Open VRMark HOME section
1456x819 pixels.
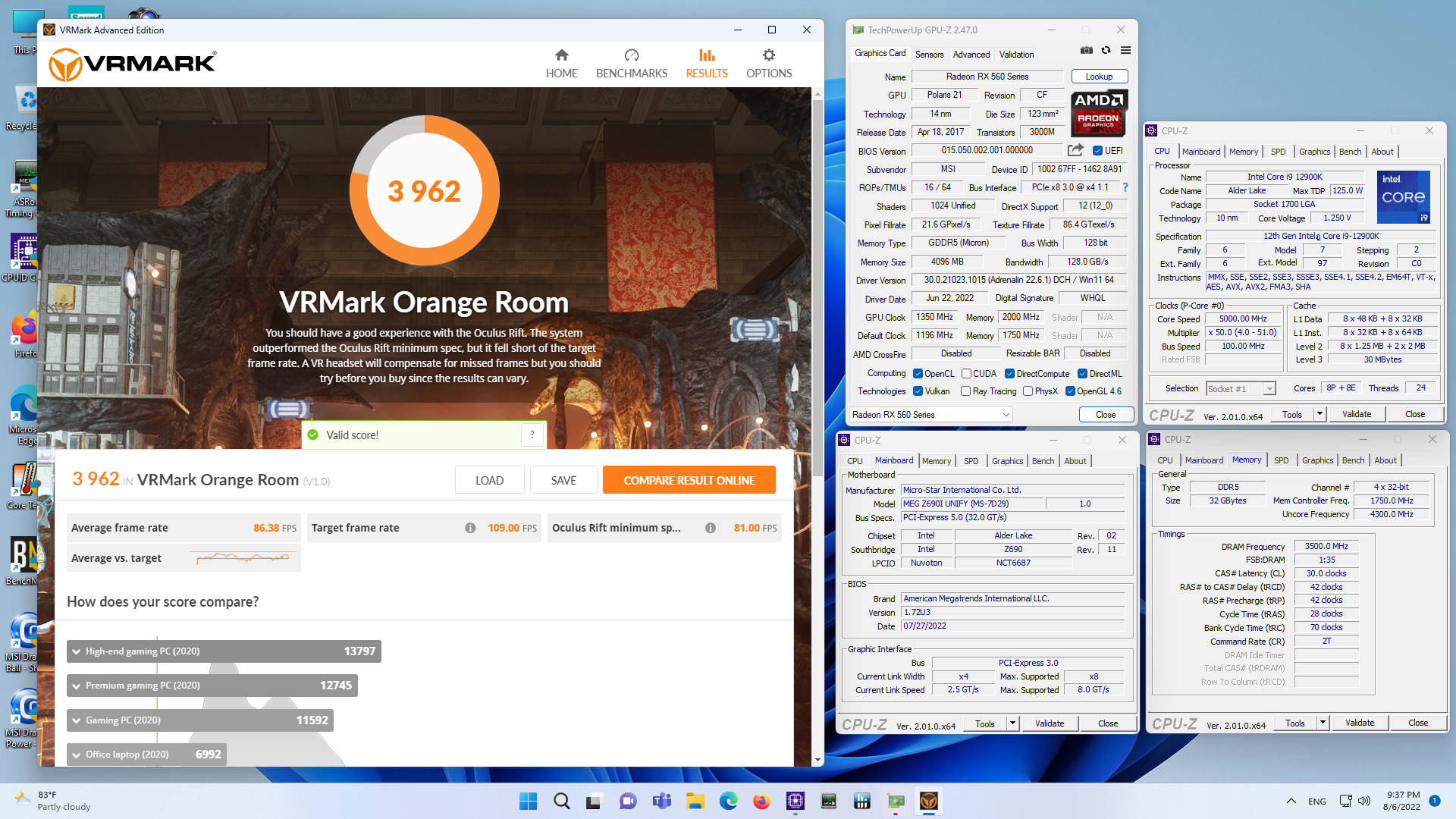[x=561, y=64]
